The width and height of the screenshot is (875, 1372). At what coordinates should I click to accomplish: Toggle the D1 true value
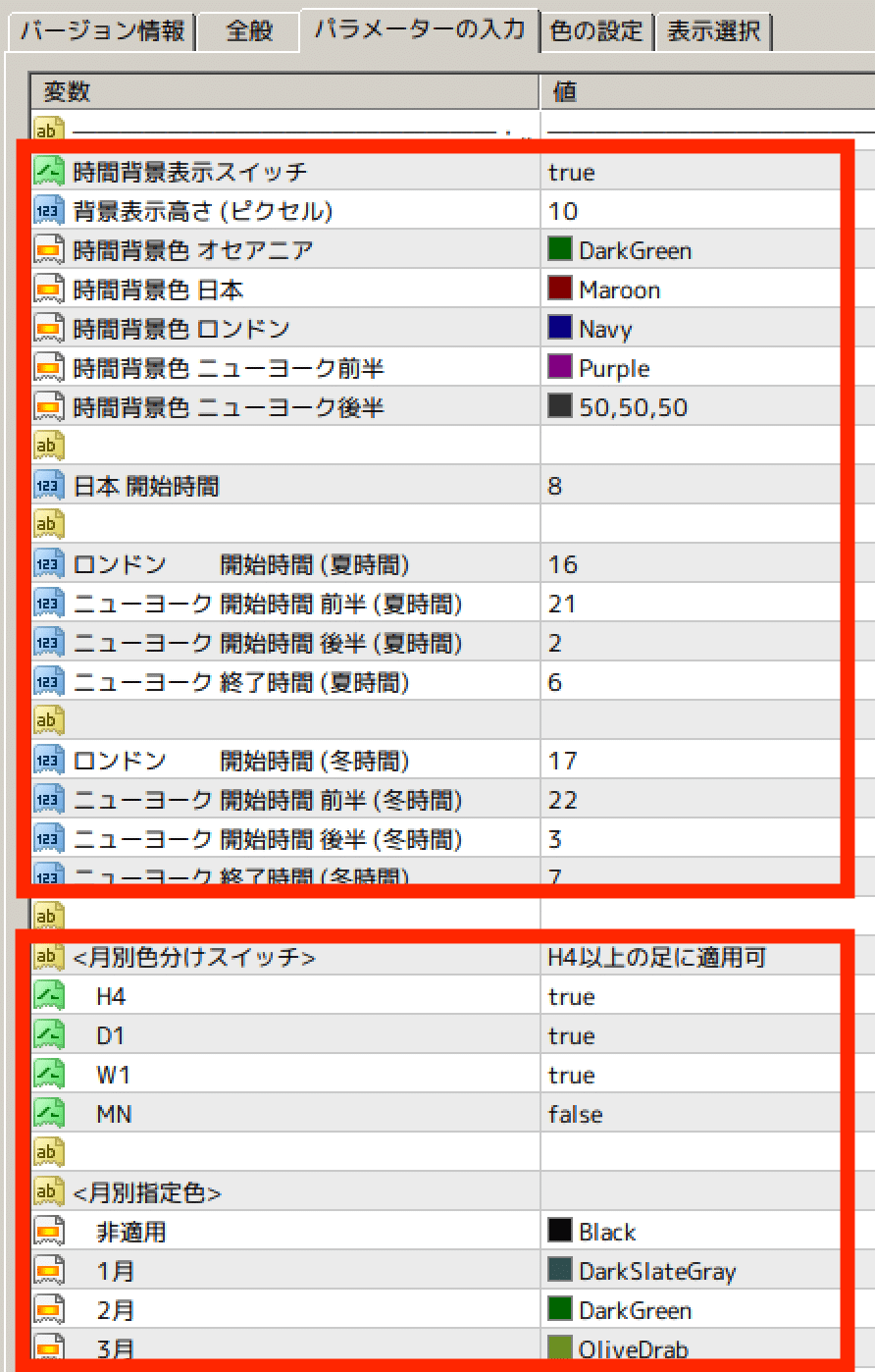pos(572,1036)
